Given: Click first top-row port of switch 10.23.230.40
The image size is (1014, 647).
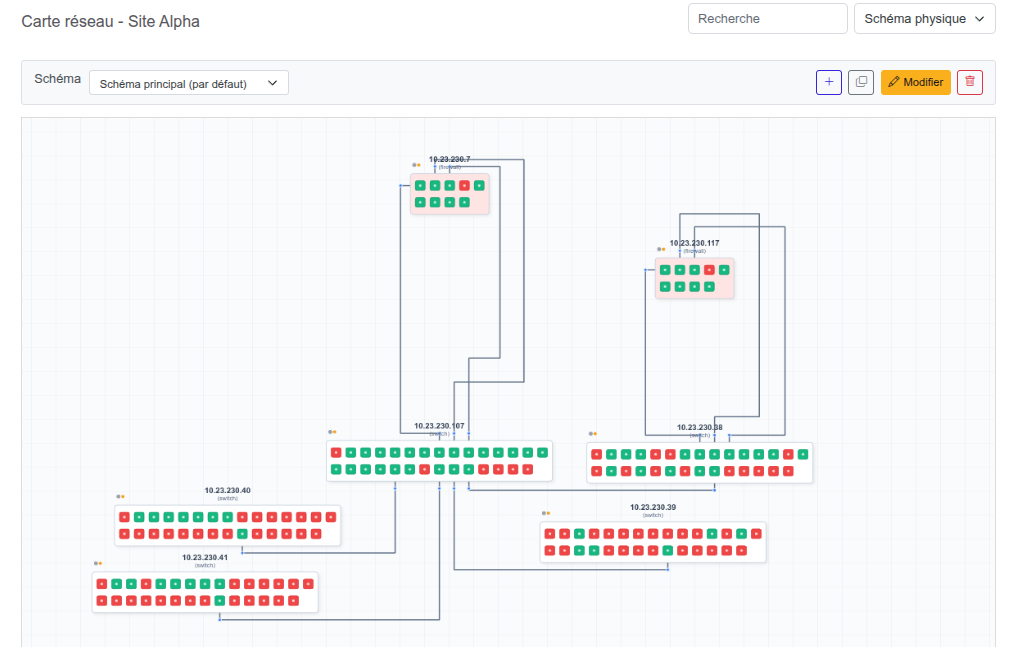Looking at the screenshot, I should coord(124,517).
